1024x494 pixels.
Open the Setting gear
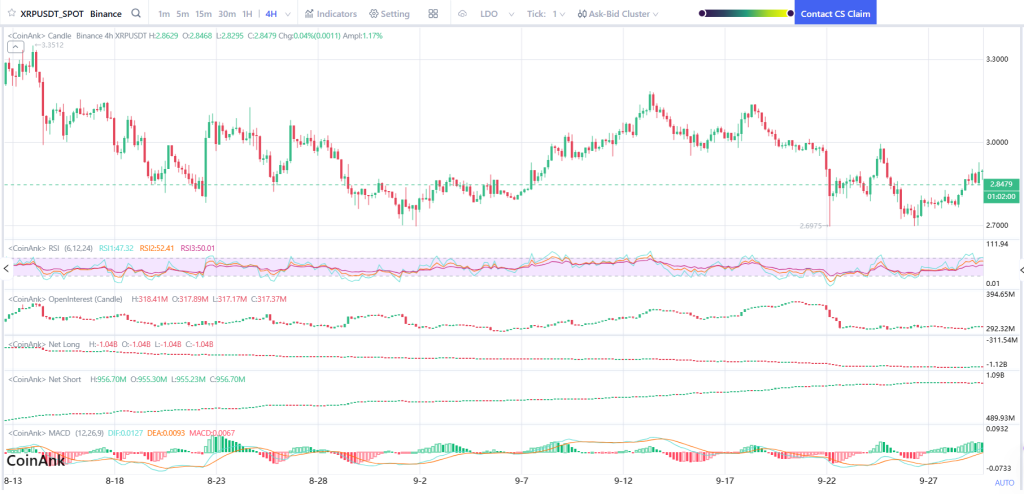[374, 14]
